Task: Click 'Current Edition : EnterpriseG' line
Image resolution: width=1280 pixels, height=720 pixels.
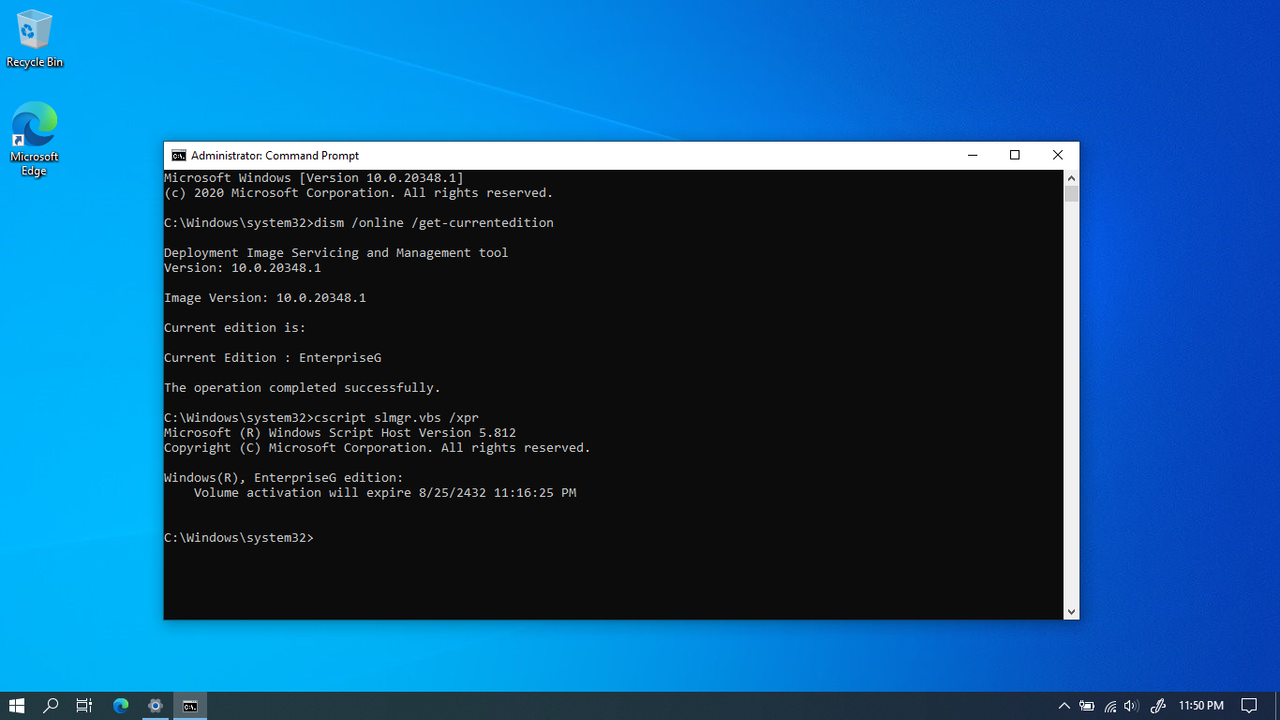Action: click(x=273, y=358)
